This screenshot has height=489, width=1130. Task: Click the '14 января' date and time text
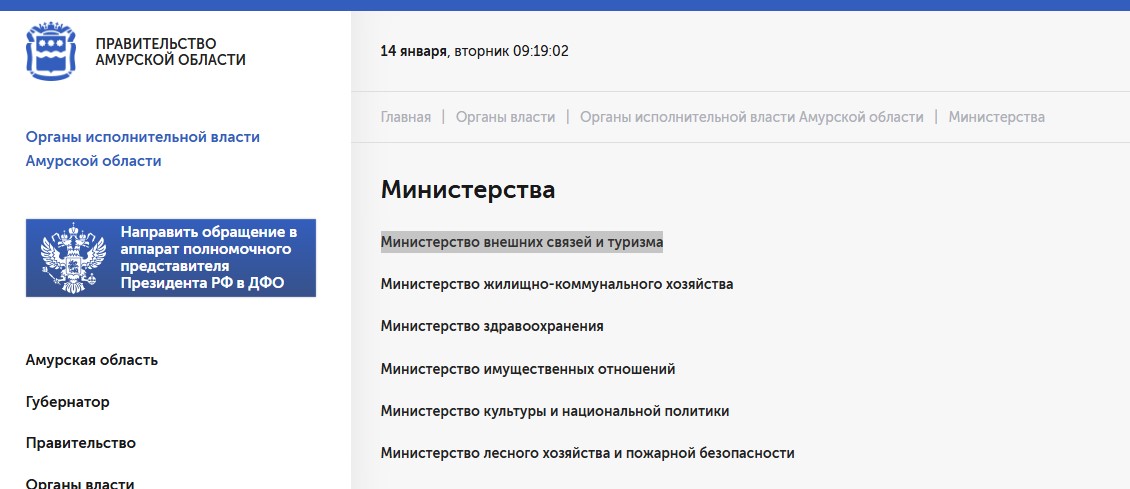click(474, 51)
